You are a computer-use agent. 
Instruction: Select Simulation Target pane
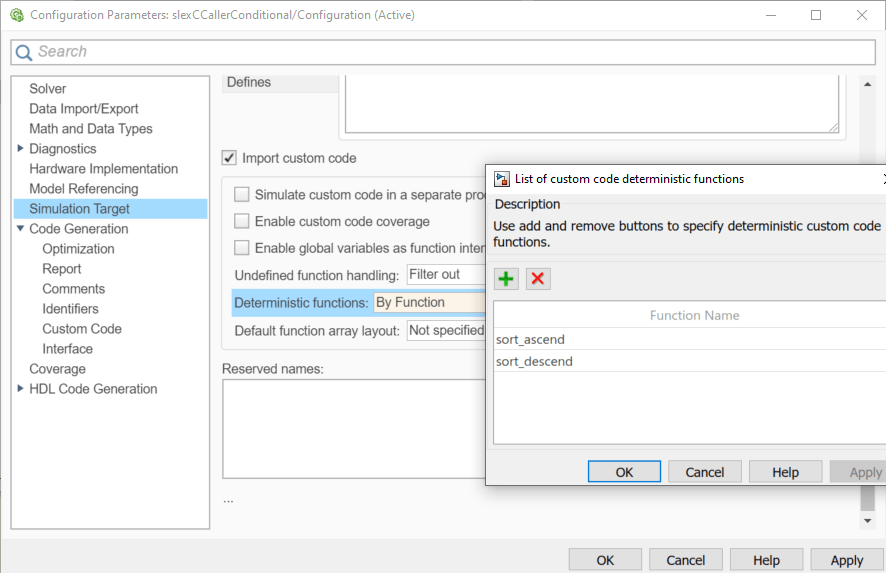pos(110,209)
